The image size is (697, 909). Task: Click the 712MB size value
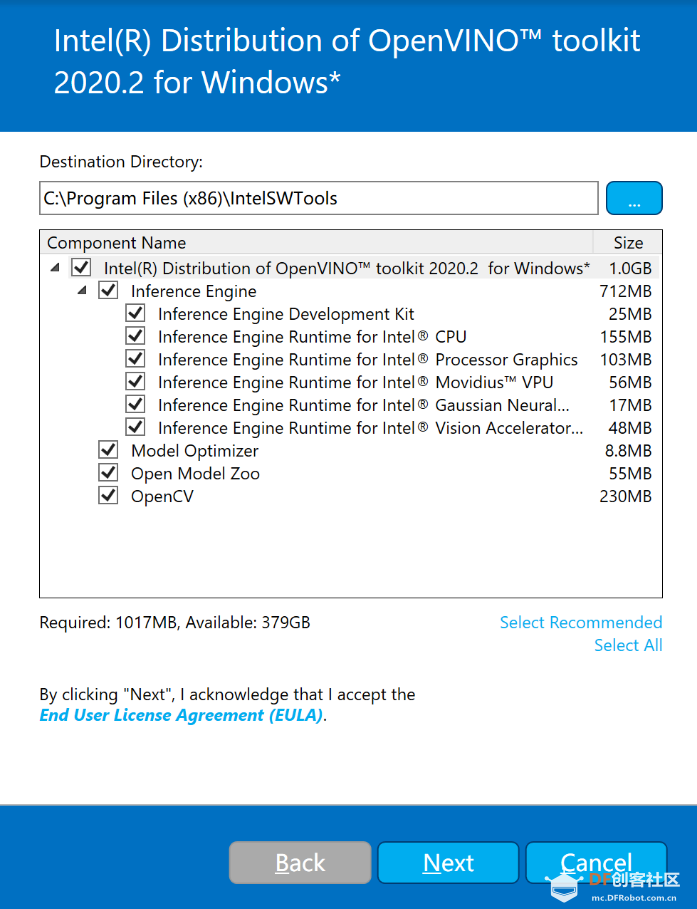pyautogui.click(x=625, y=291)
